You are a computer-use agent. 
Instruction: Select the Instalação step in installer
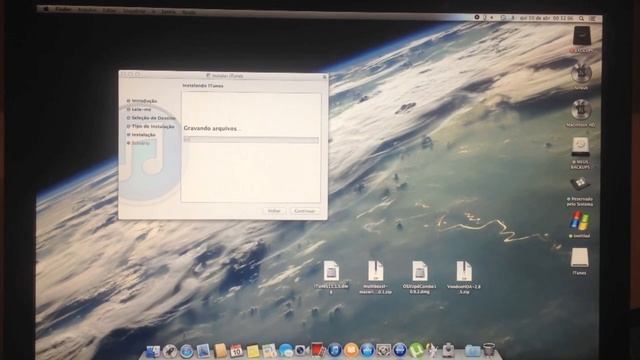coord(143,135)
